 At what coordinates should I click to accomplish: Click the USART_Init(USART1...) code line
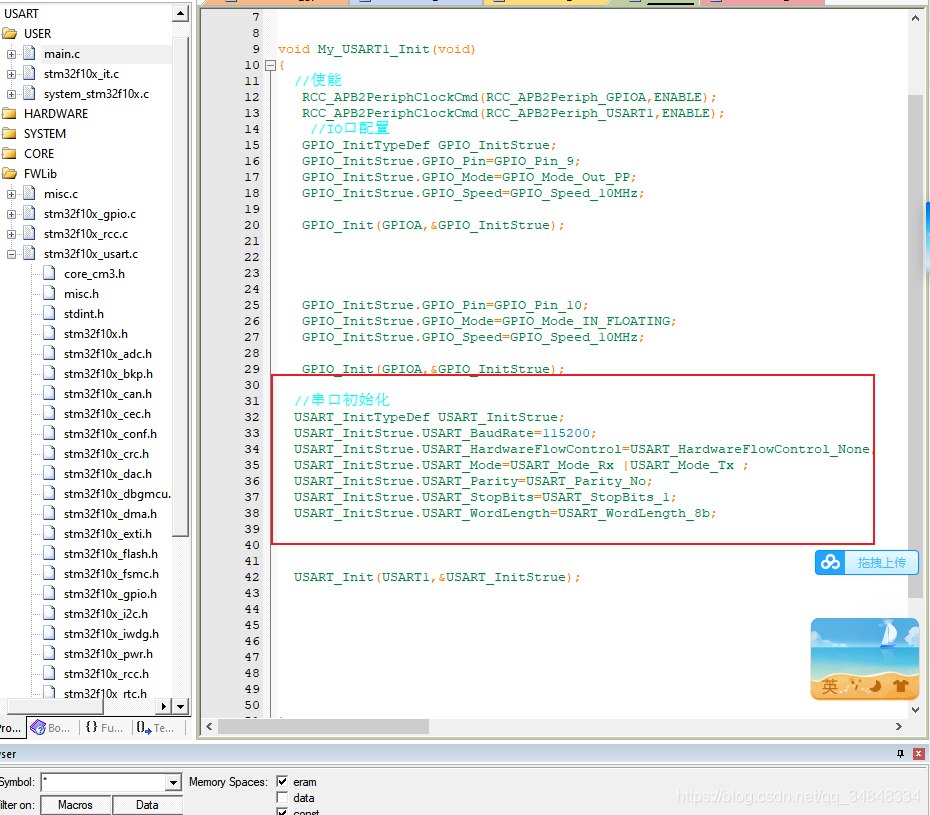pyautogui.click(x=437, y=577)
